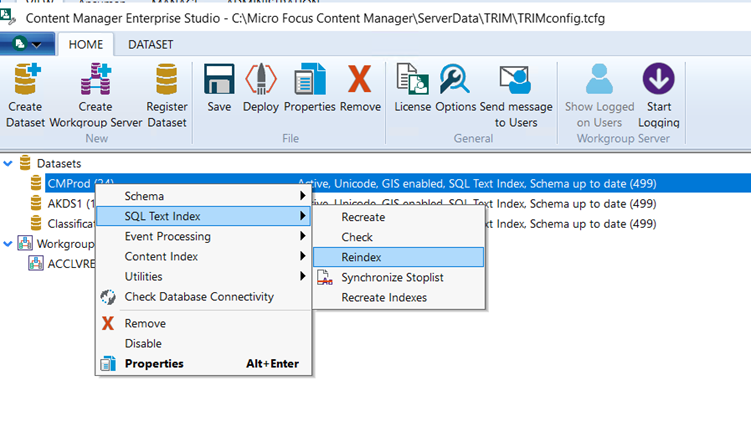Switch to the HOME ribbon tab
The height and width of the screenshot is (427, 751).
pos(86,45)
